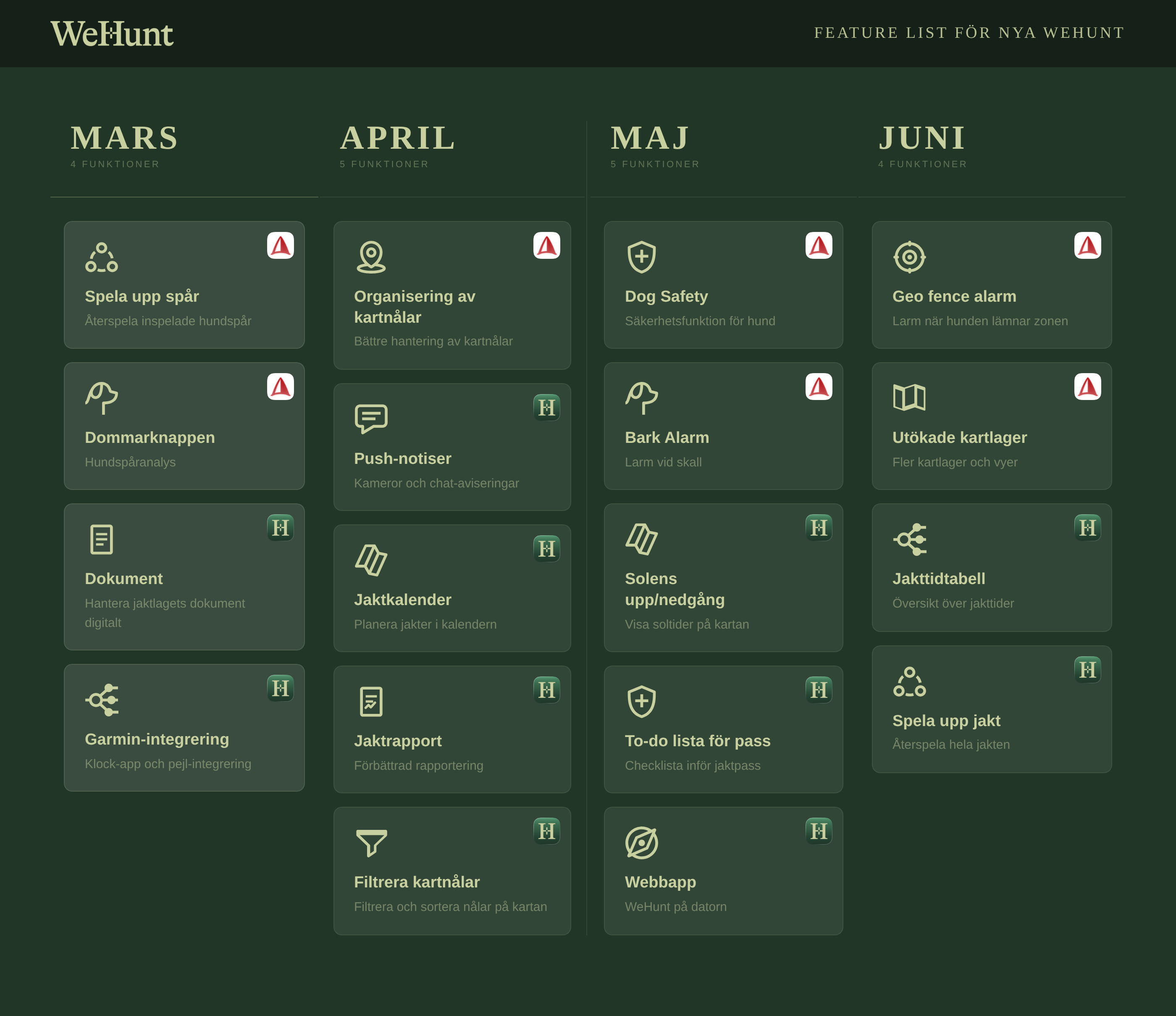Click the crosshair target icon on Geo fence alarm
The width and height of the screenshot is (1176, 1016).
point(909,257)
